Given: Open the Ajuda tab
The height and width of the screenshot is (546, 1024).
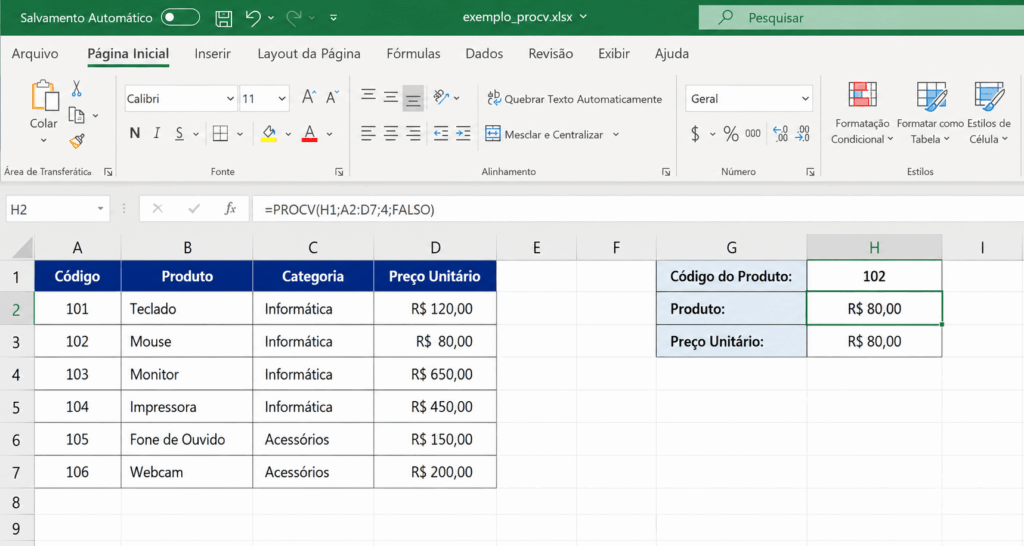Looking at the screenshot, I should [672, 54].
